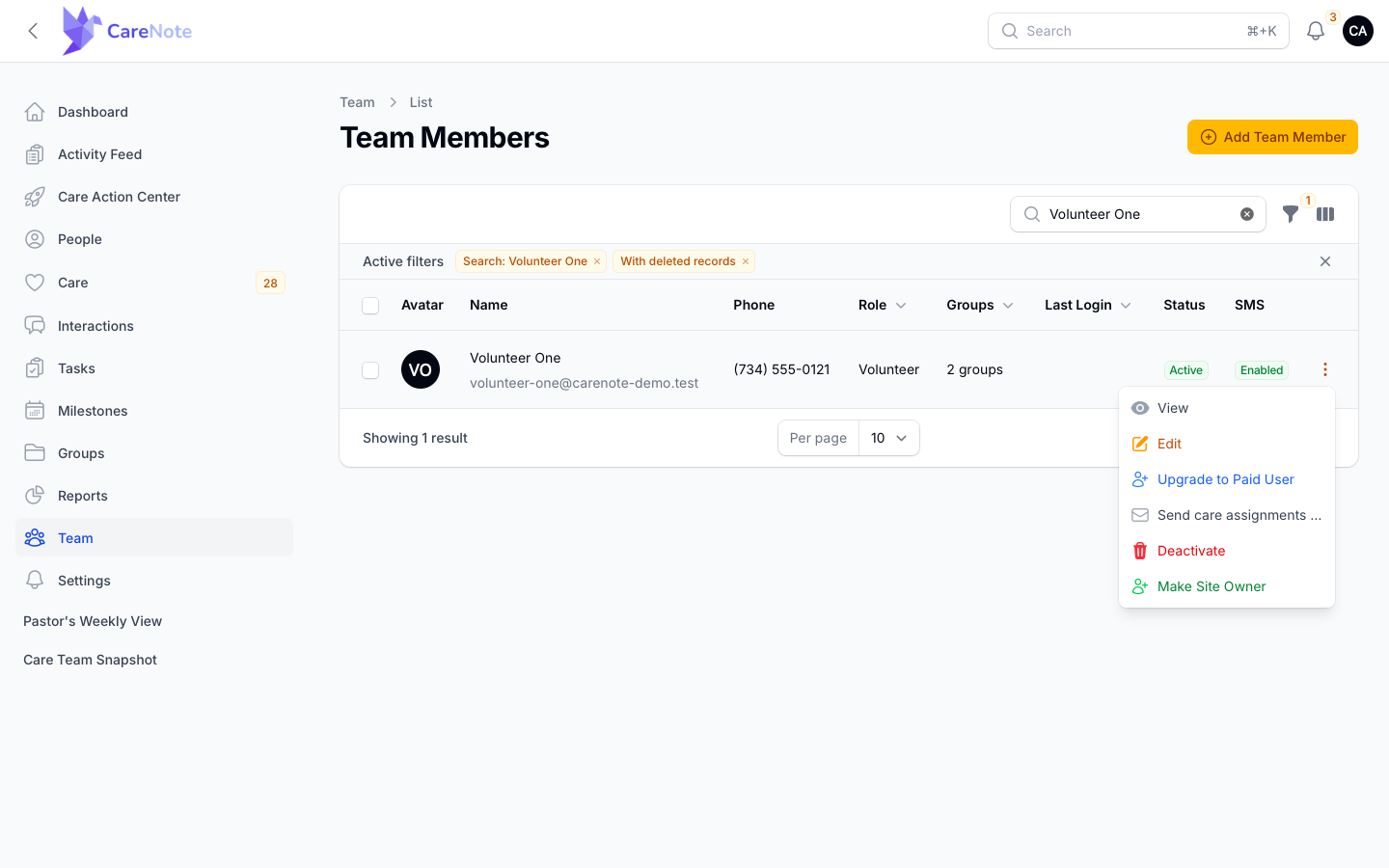
Task: Focus the global Search field
Action: click(1138, 31)
